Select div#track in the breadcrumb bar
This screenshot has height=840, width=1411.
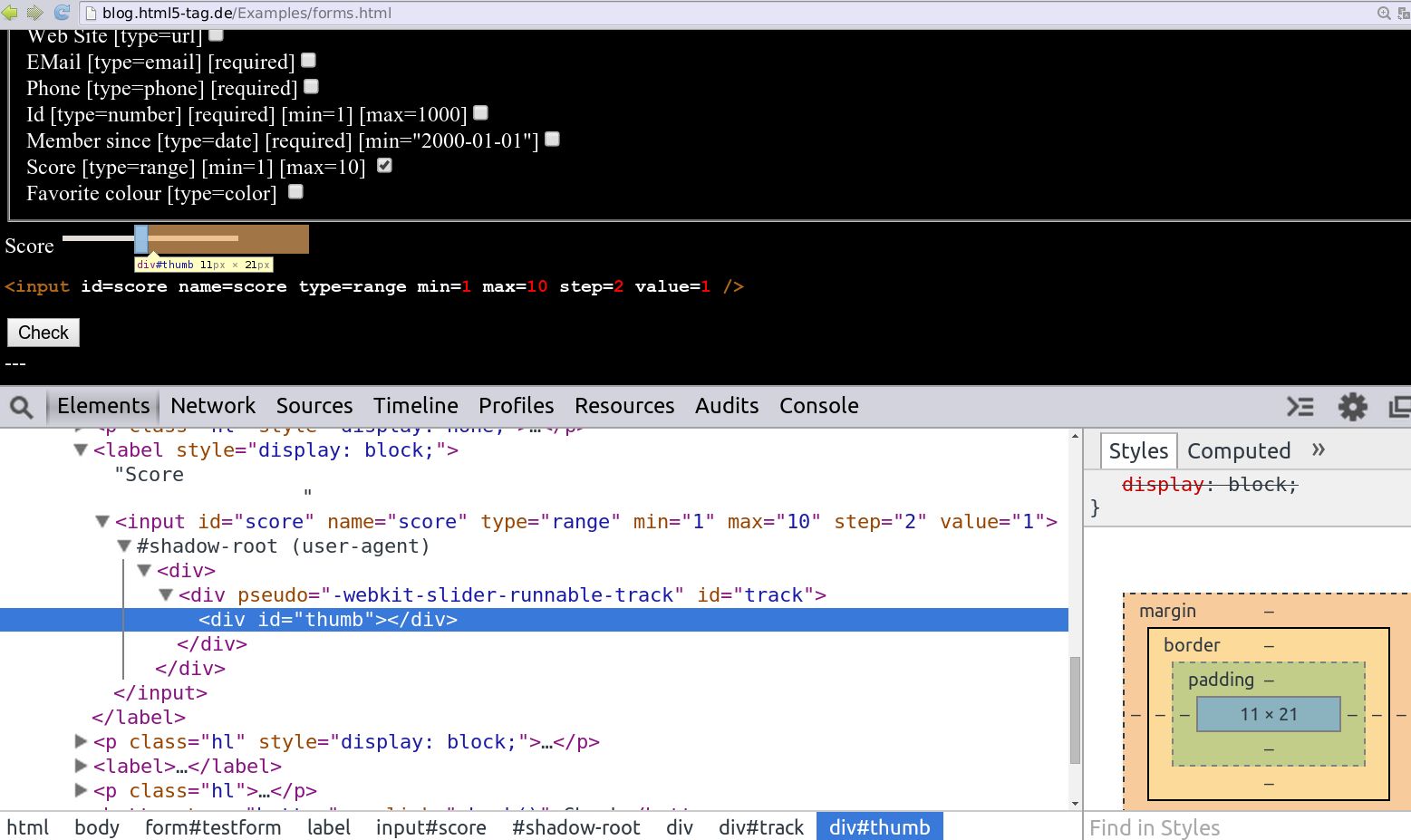tap(761, 827)
